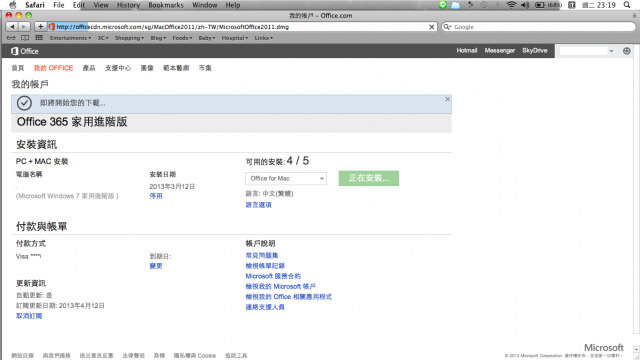Expand Baby bookmarks folder
The height and width of the screenshot is (360, 640).
coord(207,38)
